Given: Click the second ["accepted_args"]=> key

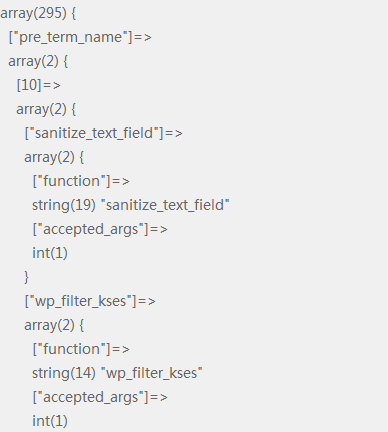Looking at the screenshot, I should point(100,397).
